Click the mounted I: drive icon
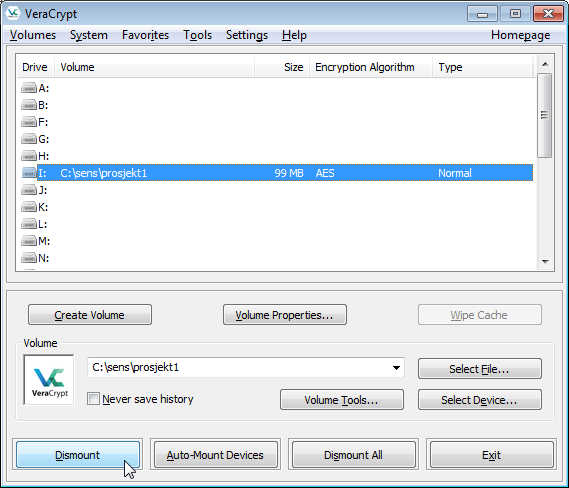 (29, 173)
